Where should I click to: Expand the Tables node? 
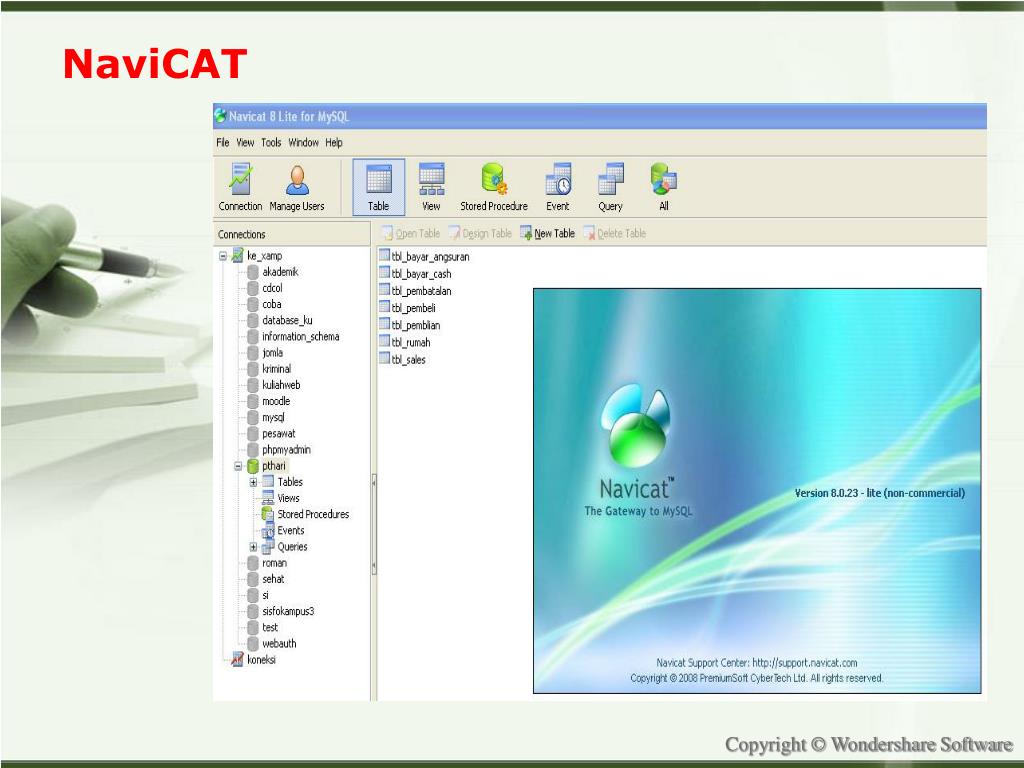tap(253, 482)
